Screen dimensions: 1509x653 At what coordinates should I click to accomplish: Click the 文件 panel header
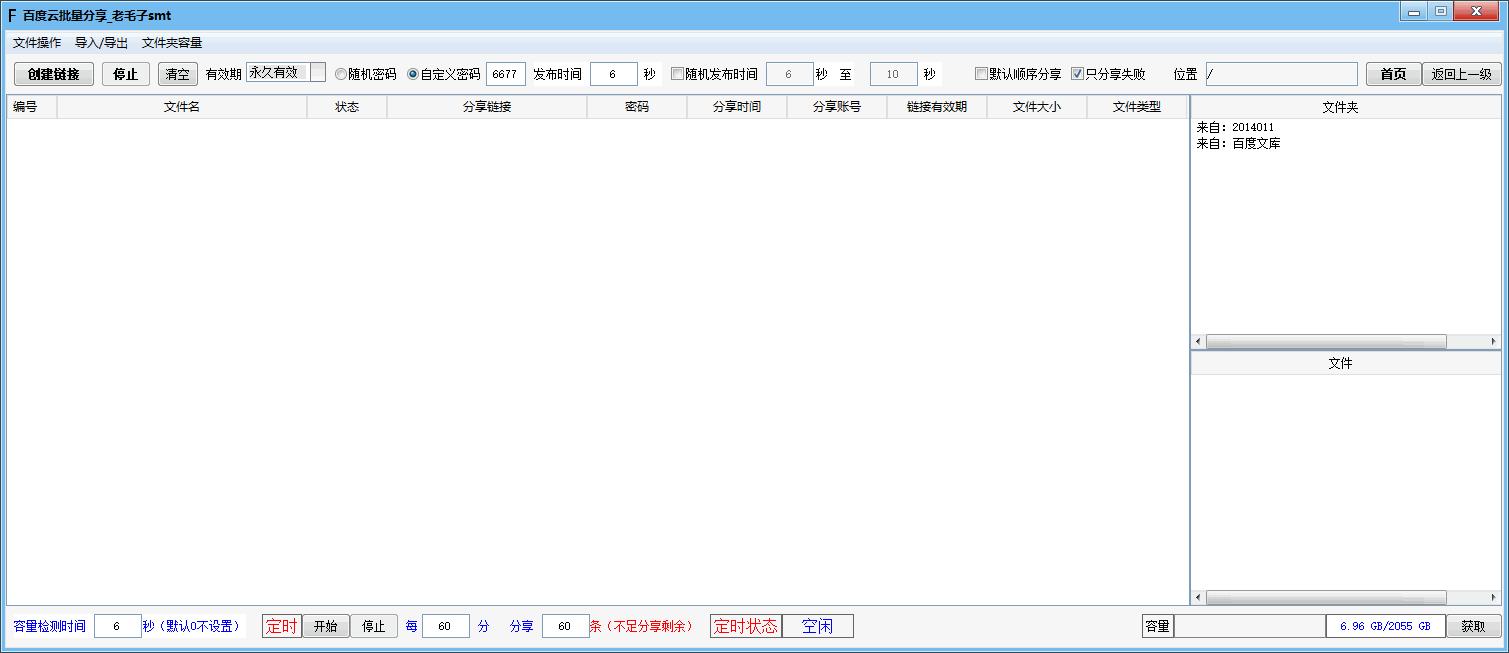click(1346, 364)
